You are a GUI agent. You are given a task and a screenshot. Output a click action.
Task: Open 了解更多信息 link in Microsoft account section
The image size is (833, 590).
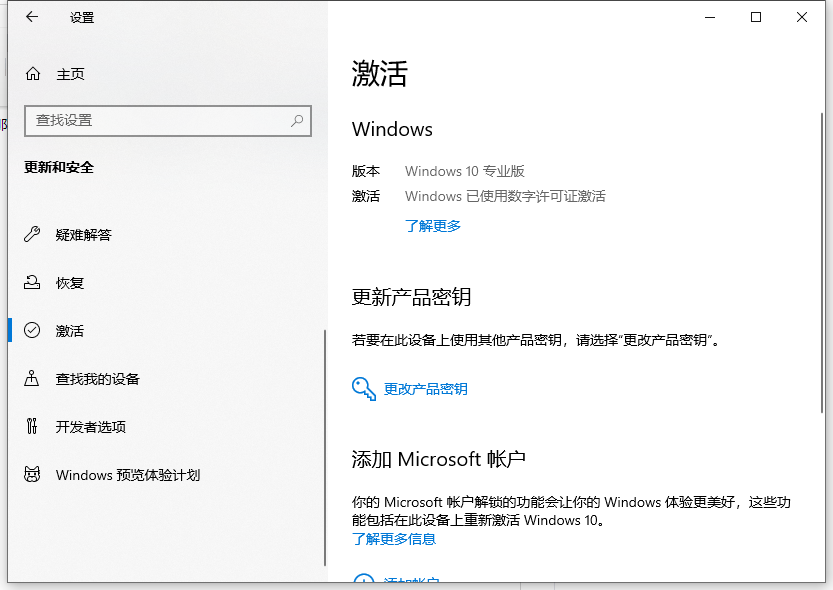click(392, 539)
